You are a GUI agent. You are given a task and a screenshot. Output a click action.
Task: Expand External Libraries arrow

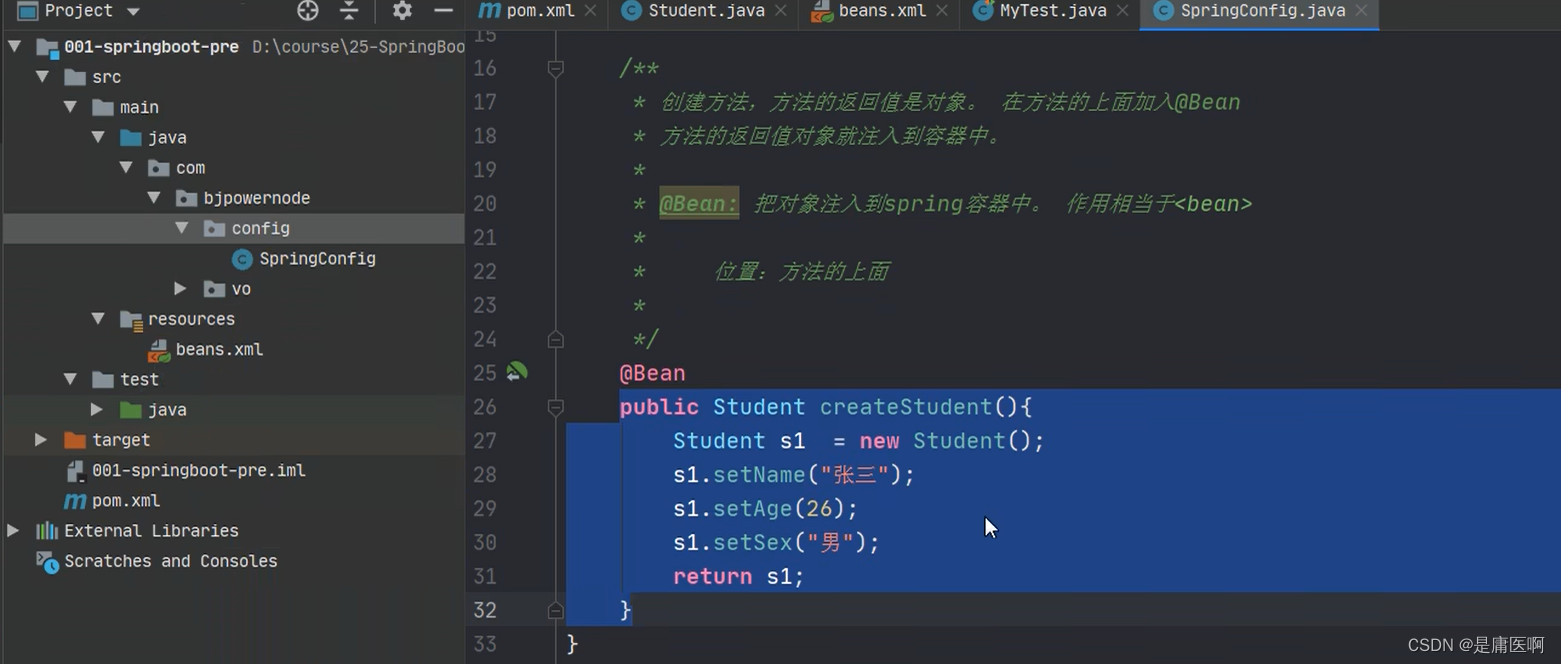tap(12, 531)
